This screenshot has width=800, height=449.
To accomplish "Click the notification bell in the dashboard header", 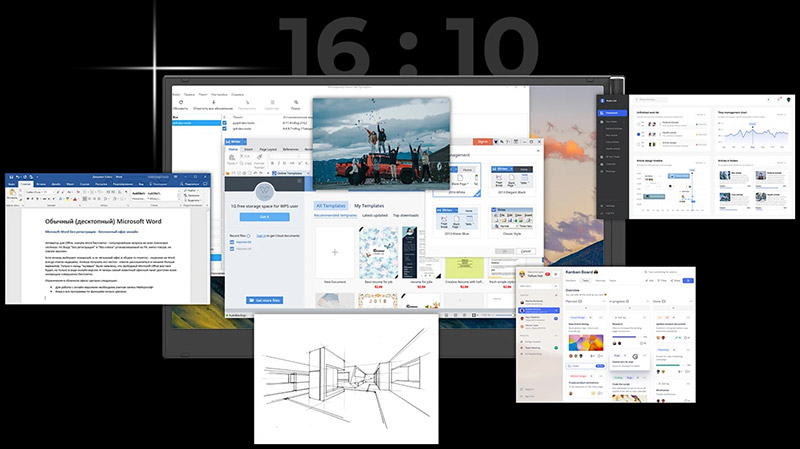I will (779, 99).
